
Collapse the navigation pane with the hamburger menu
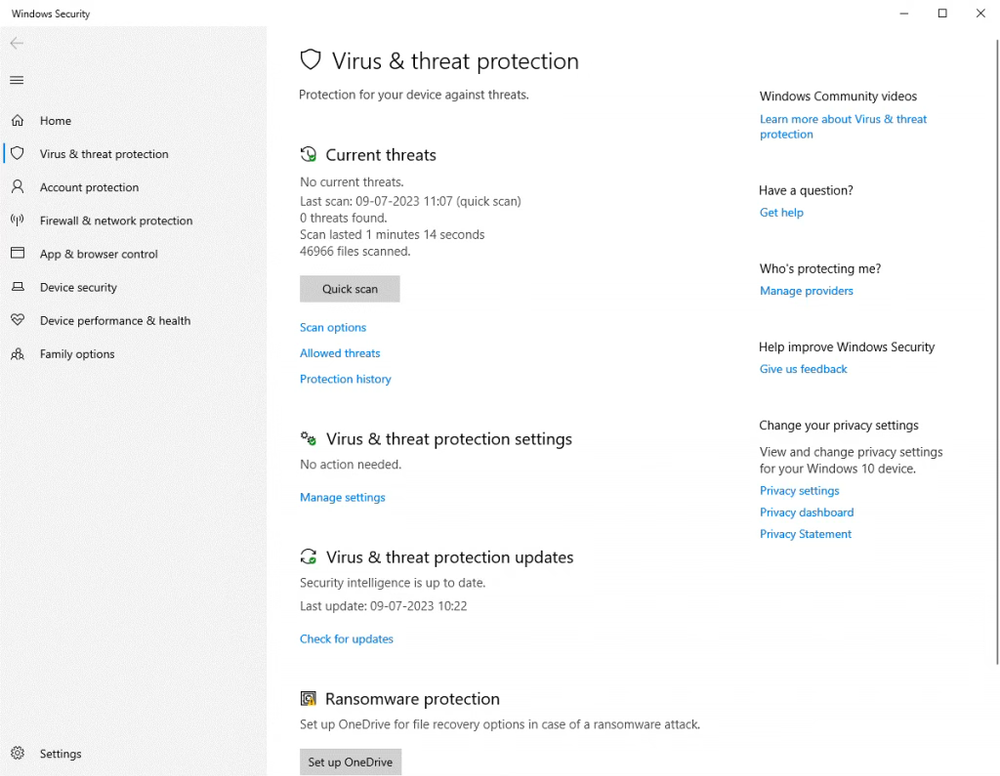coord(16,80)
